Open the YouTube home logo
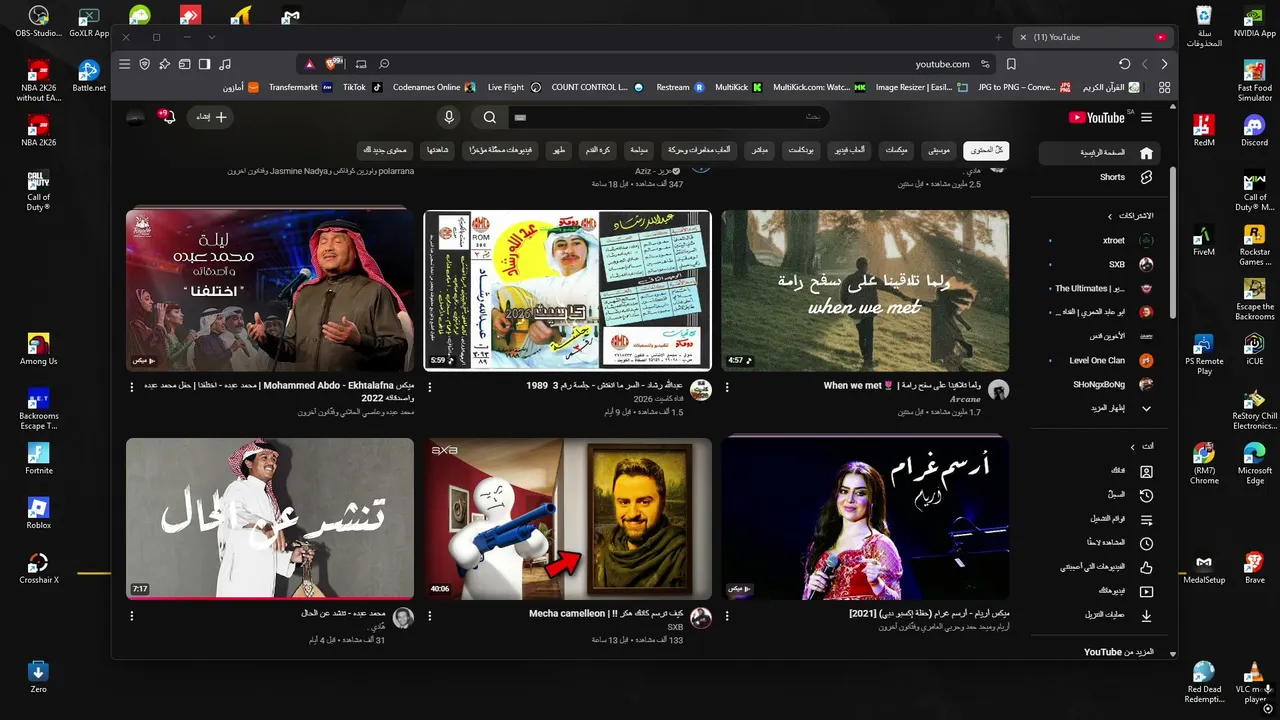 (x=1096, y=117)
